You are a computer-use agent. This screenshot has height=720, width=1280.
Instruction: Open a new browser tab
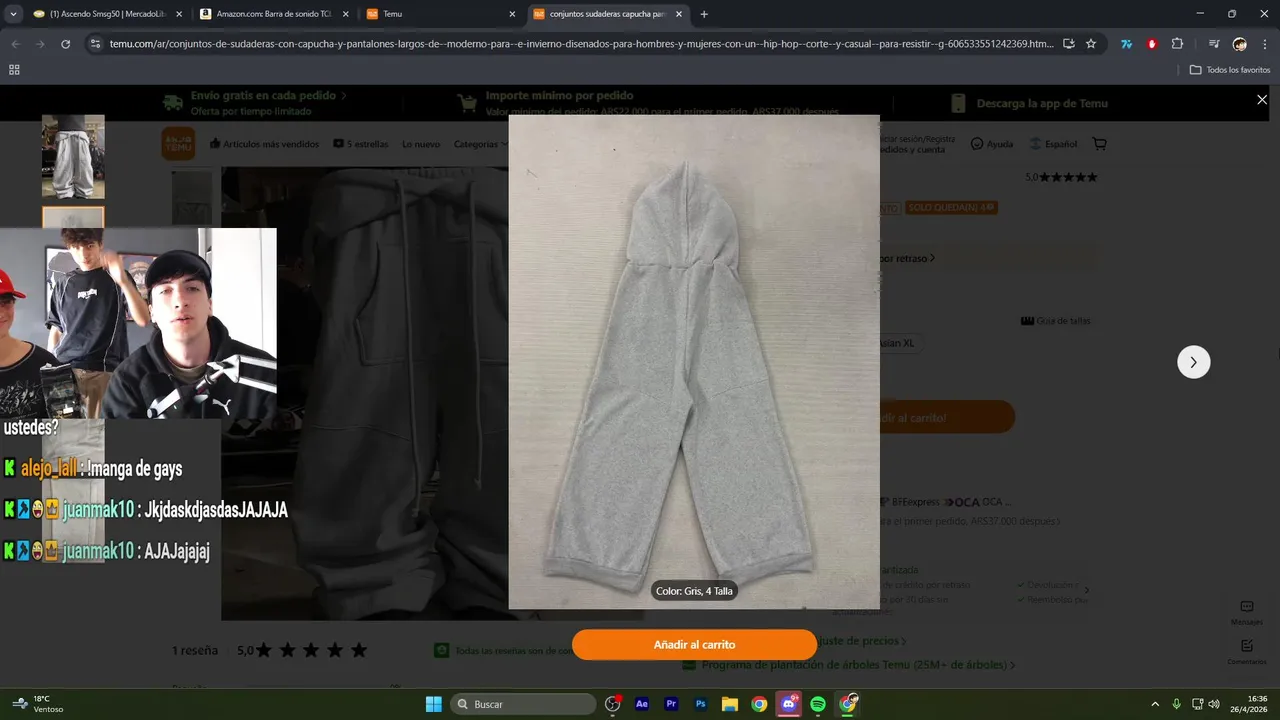pyautogui.click(x=704, y=14)
